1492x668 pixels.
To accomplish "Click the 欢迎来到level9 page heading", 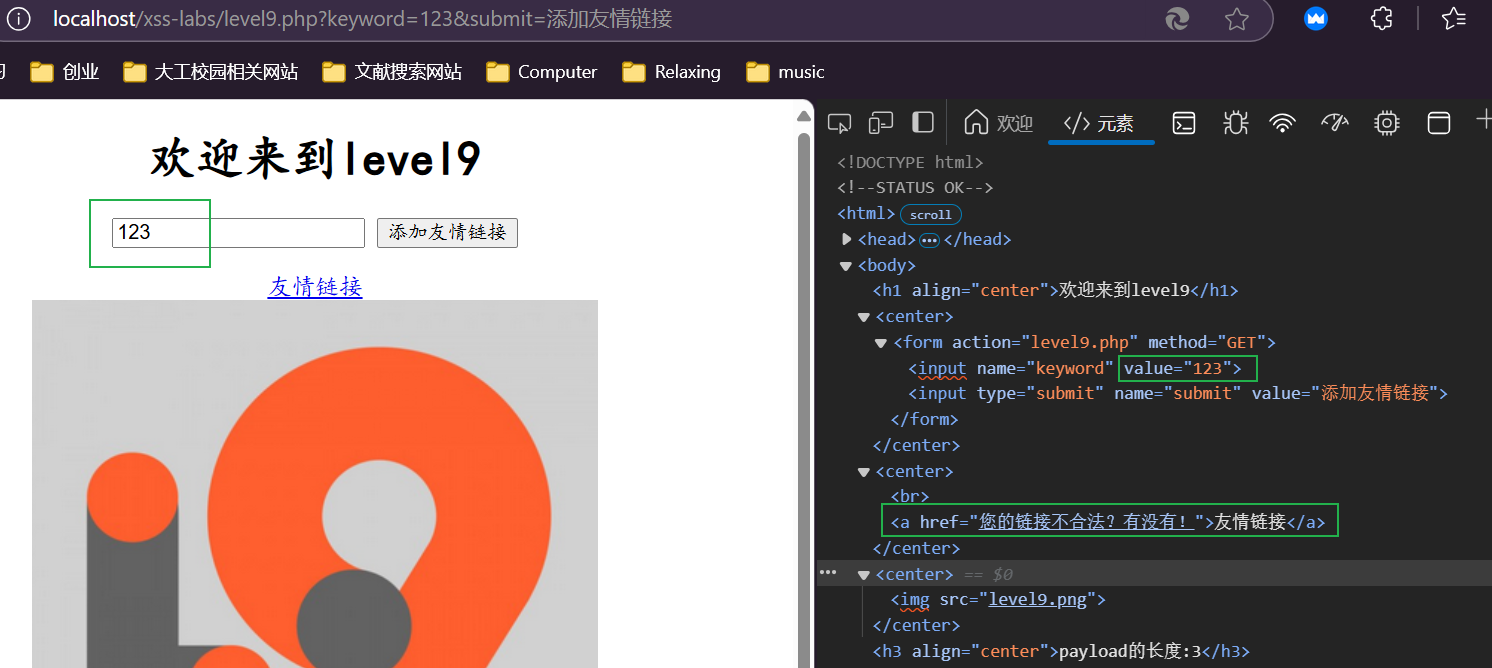I will click(x=316, y=160).
